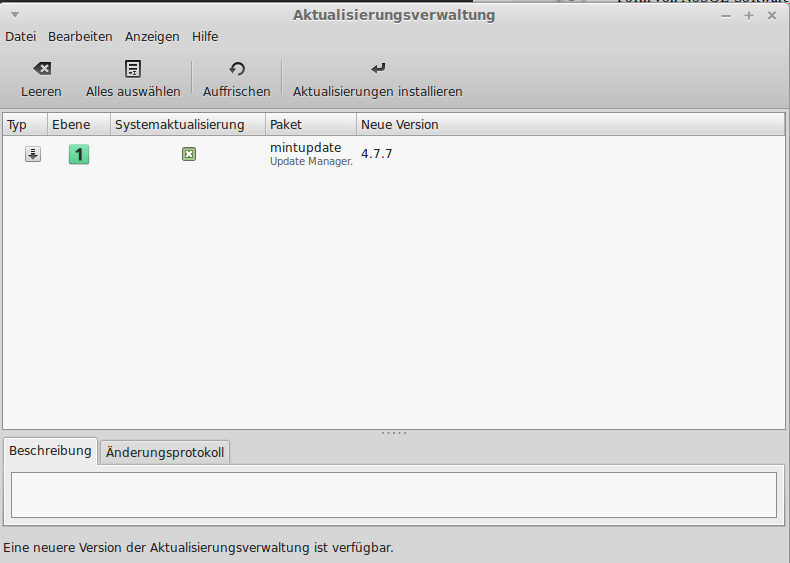Click the pane divider dots handle

[394, 433]
